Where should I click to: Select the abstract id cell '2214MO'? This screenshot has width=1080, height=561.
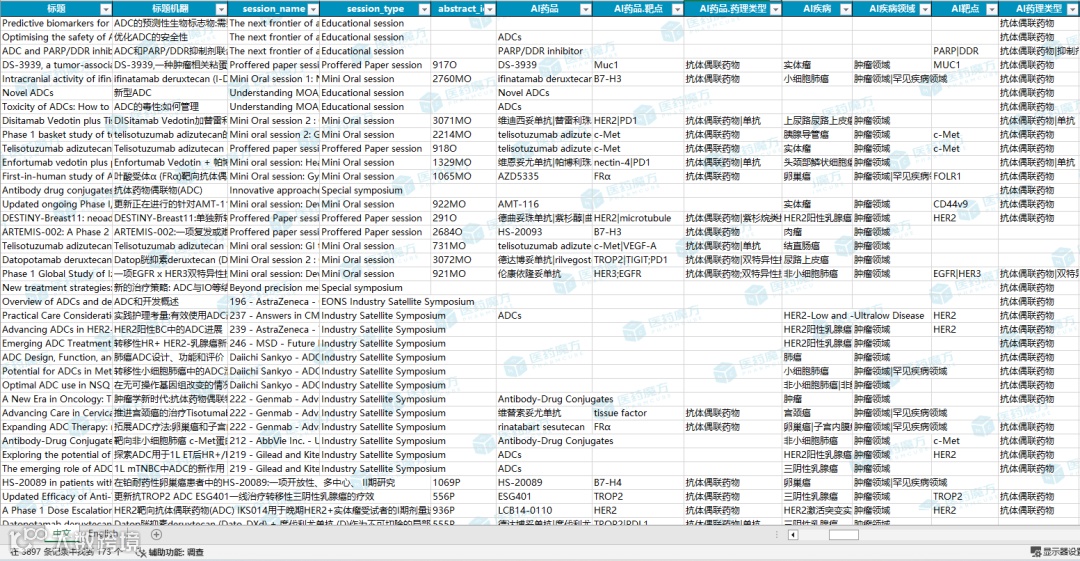pyautogui.click(x=464, y=134)
